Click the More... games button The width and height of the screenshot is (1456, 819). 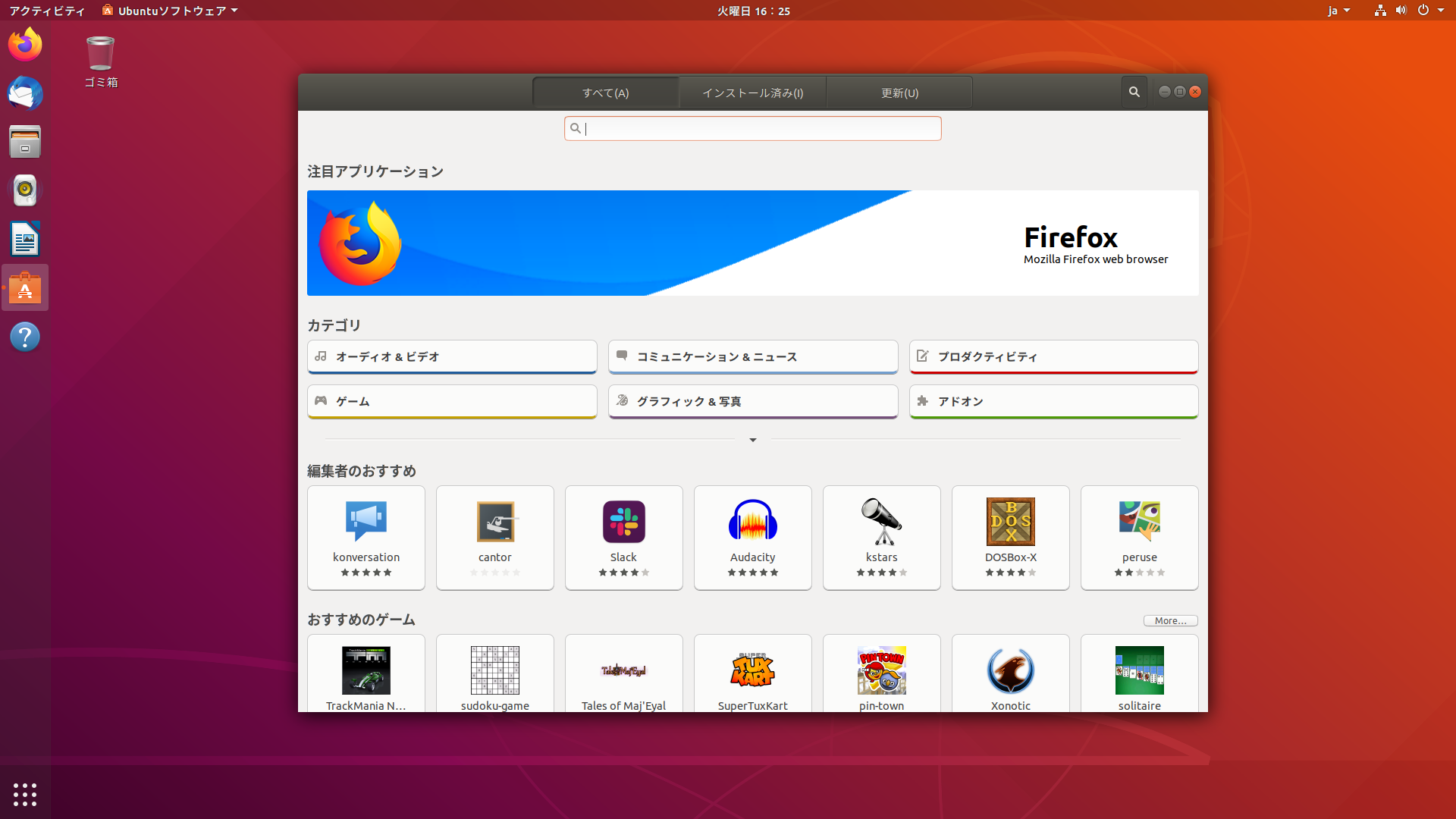[1170, 620]
